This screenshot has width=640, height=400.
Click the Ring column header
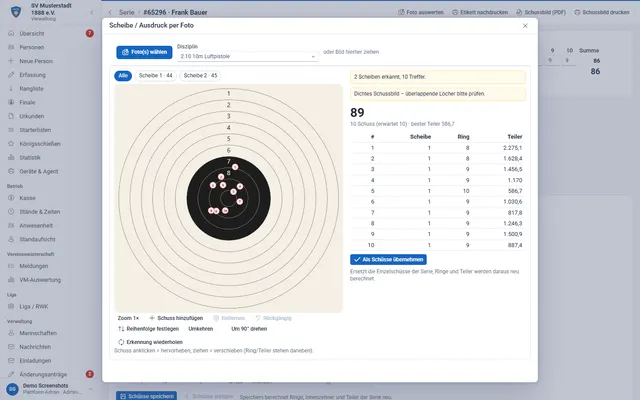(x=463, y=137)
